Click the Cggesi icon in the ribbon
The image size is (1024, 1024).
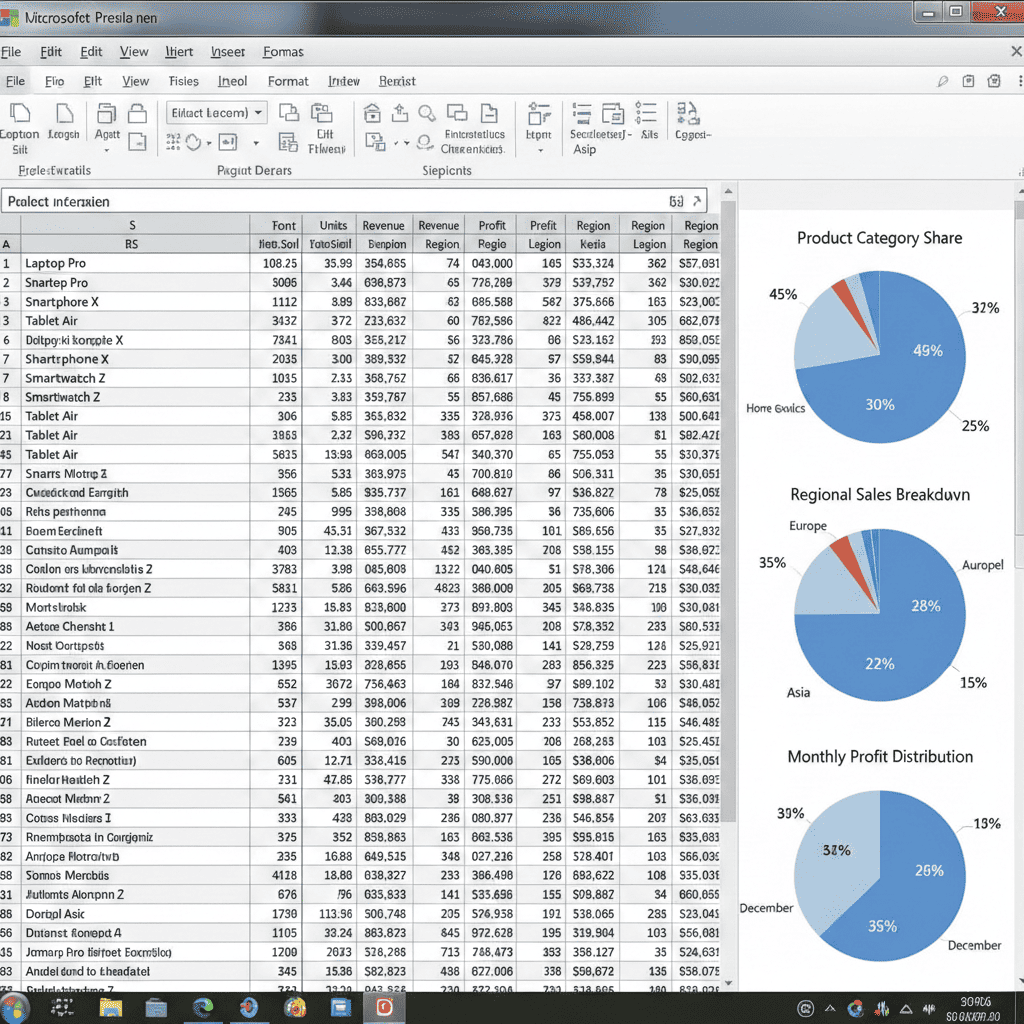[x=688, y=114]
